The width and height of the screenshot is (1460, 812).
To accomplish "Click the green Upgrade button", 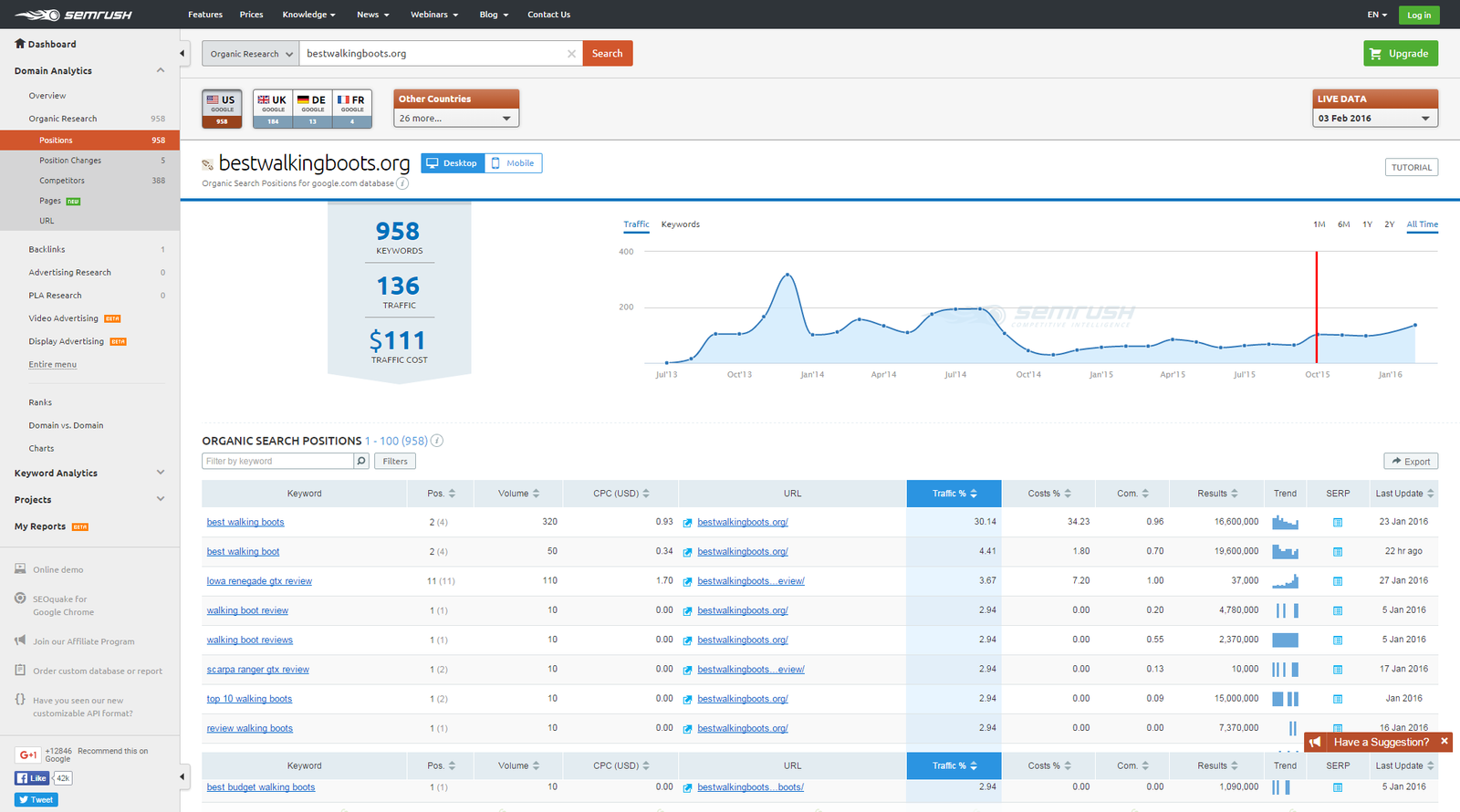I will tap(1401, 54).
